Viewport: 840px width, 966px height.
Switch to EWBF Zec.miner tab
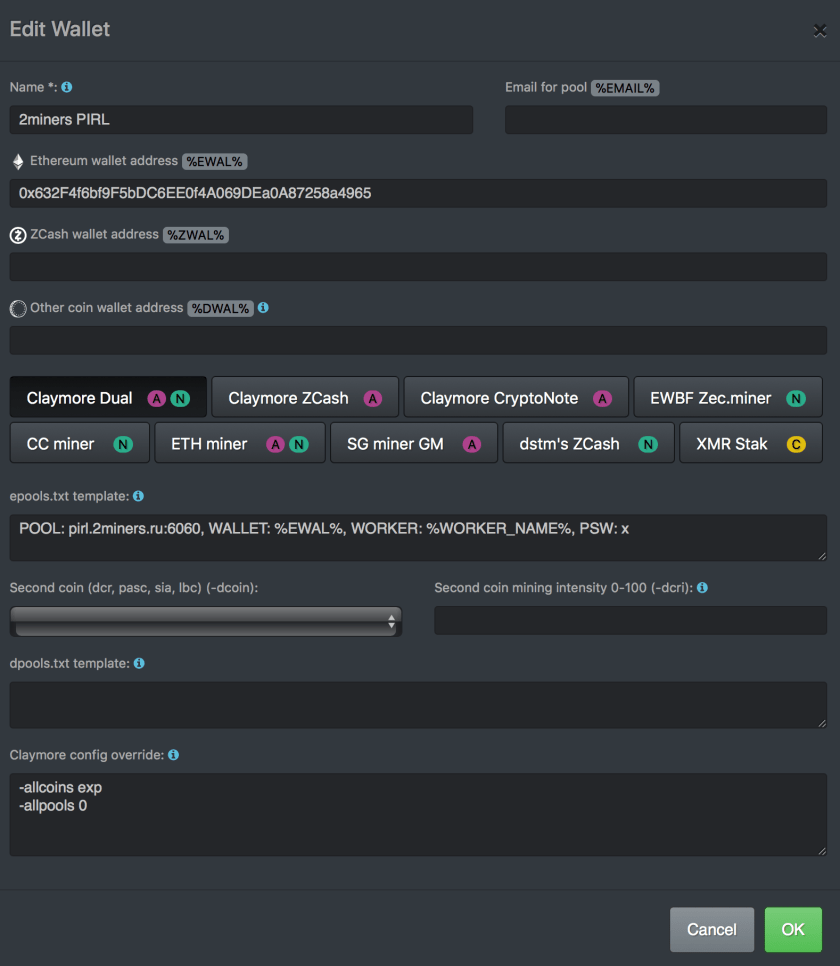point(728,397)
